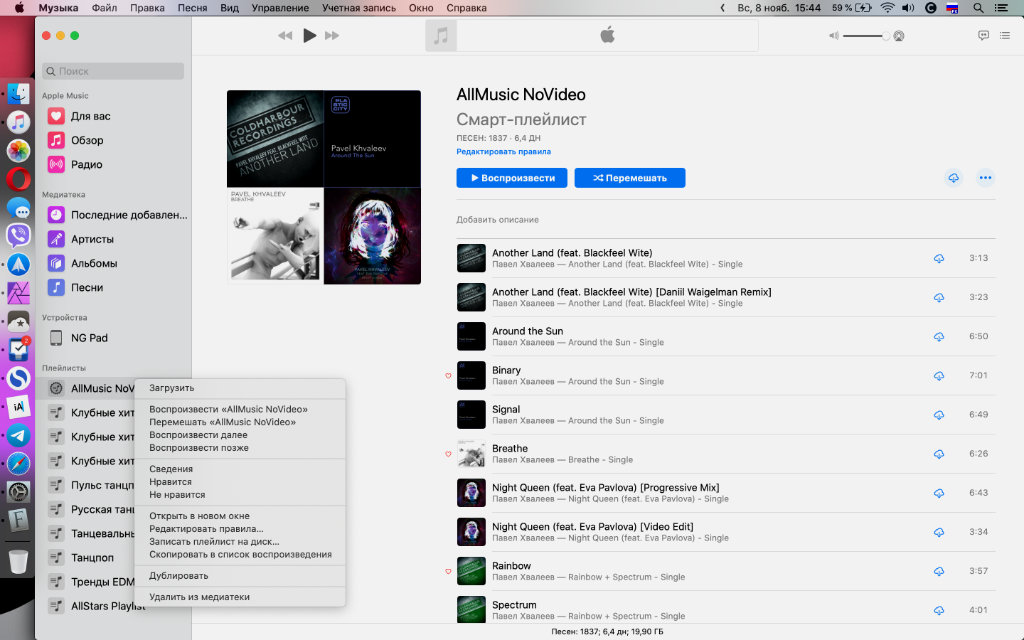This screenshot has height=640, width=1024.
Task: Click the Signal track artwork
Action: [471, 415]
